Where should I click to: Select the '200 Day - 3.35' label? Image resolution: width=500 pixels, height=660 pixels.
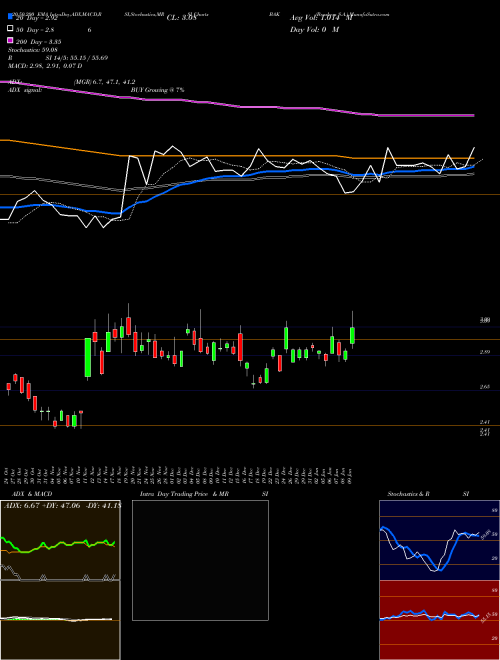[39, 42]
